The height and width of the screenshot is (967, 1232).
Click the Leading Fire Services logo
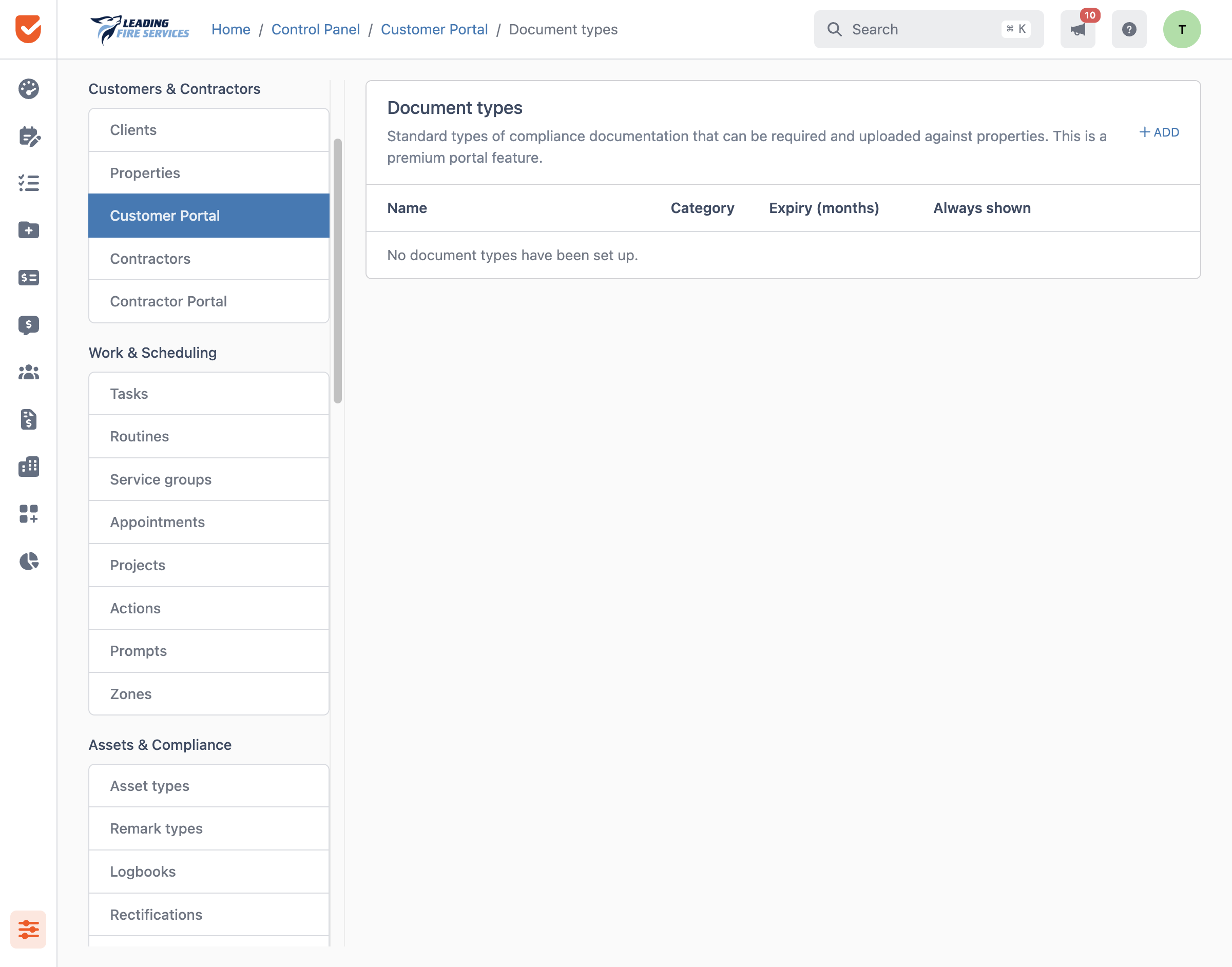[140, 29]
